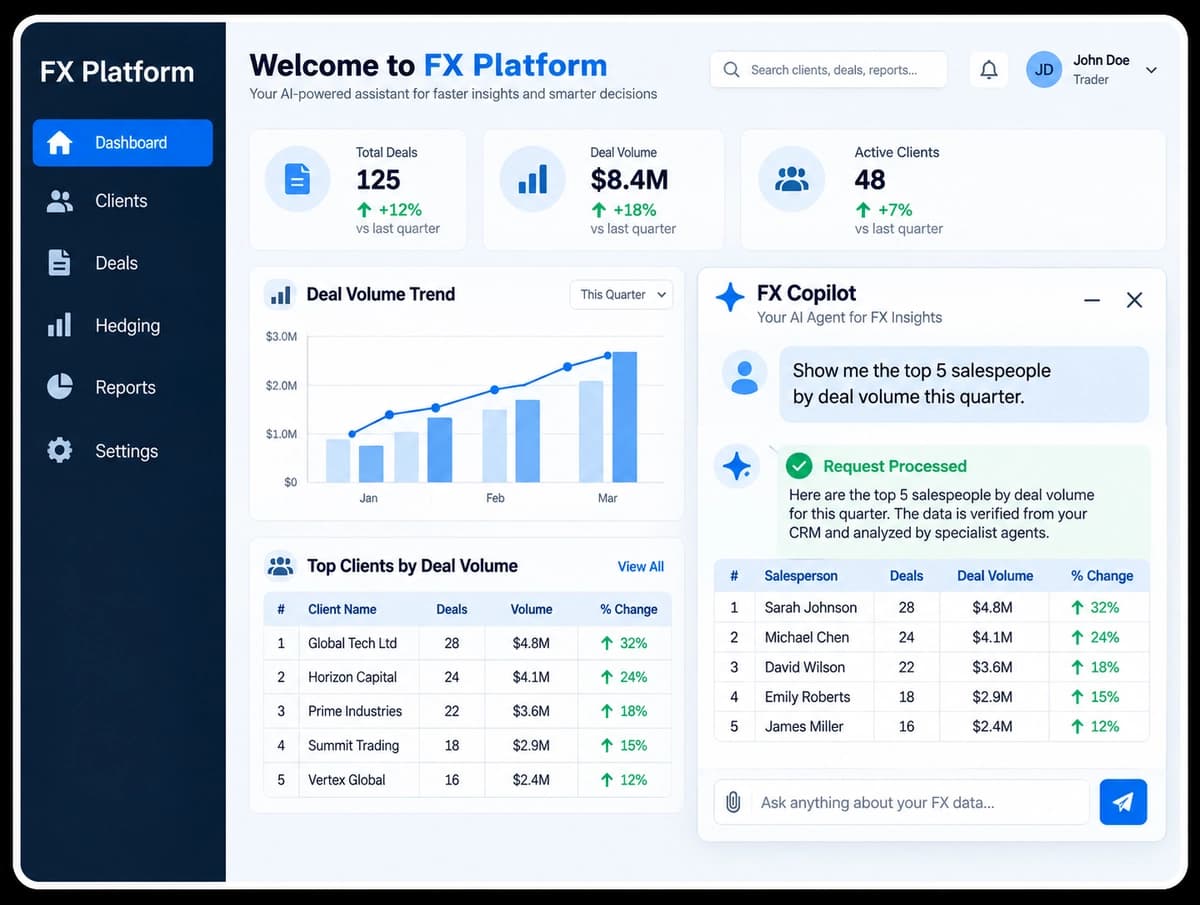
Task: Click the Hedging bar chart icon in sidebar
Action: tap(60, 325)
